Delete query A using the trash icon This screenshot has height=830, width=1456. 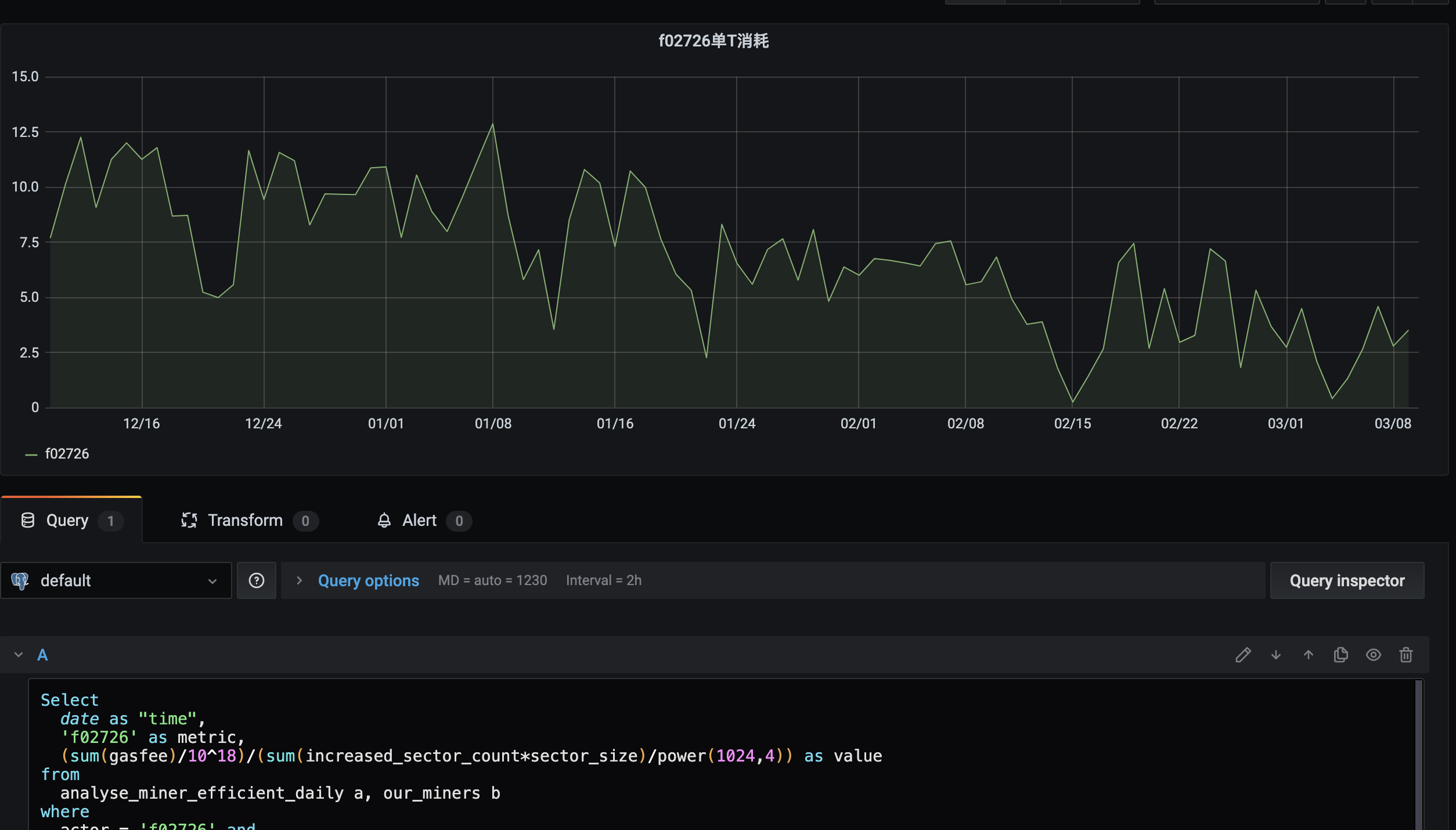(1405, 655)
